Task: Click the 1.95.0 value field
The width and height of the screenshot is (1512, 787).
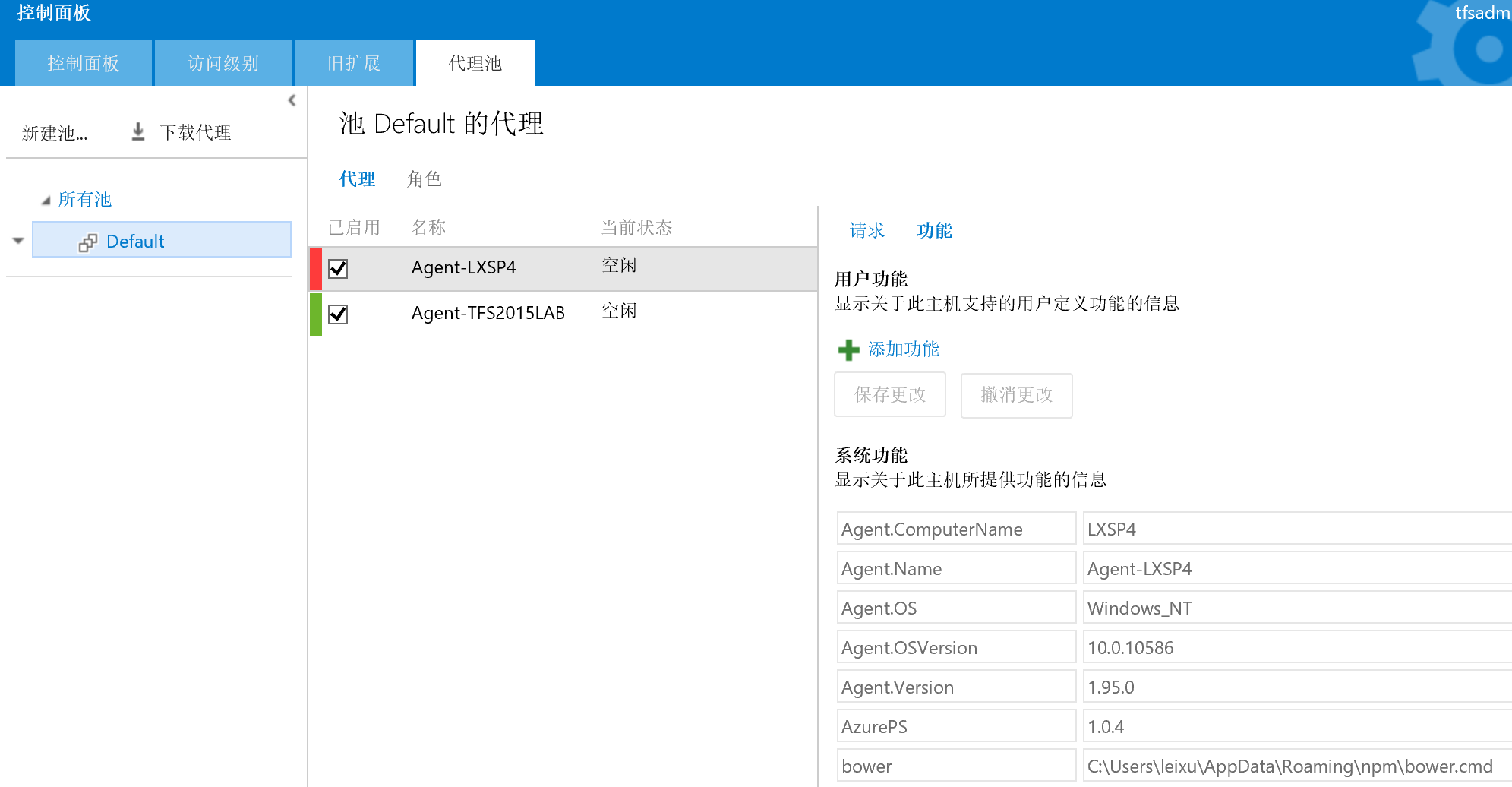Action: 1297,687
